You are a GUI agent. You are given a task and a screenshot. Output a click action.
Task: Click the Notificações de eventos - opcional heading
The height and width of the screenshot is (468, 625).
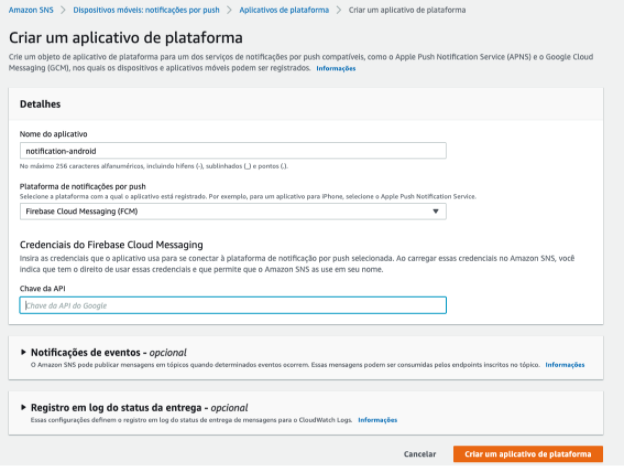(x=108, y=353)
